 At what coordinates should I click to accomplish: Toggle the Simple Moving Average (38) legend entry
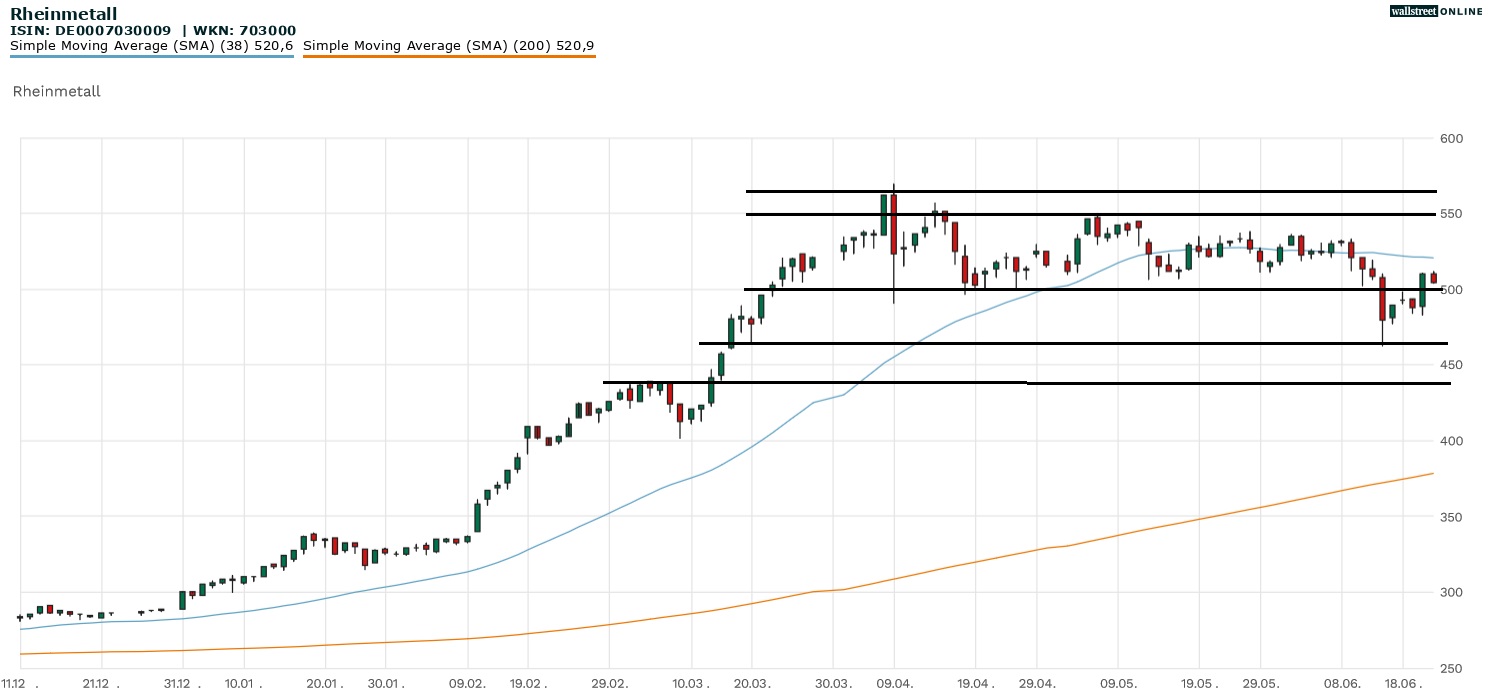tap(151, 46)
